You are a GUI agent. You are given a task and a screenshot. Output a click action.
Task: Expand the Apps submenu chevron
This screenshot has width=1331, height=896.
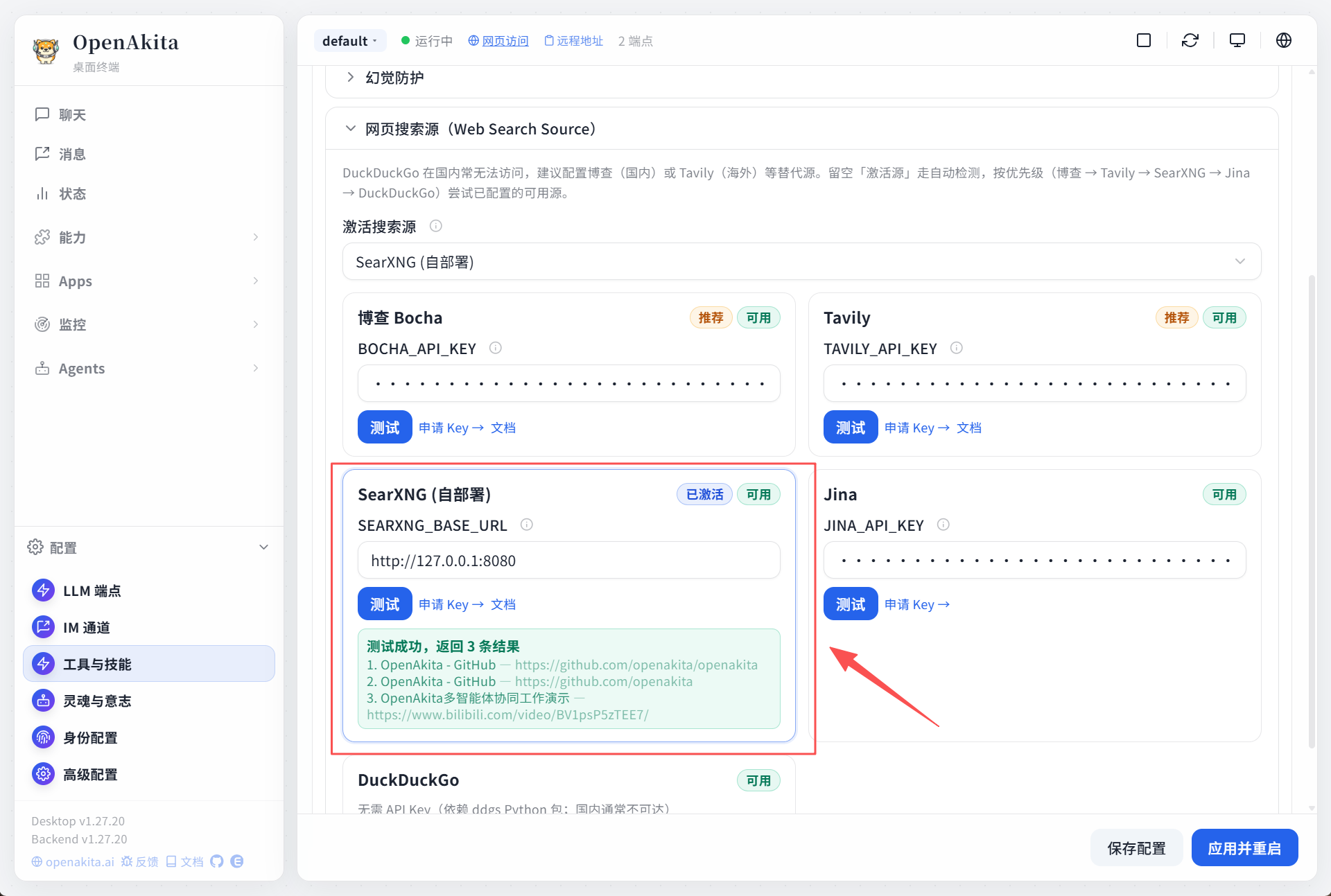(x=256, y=281)
